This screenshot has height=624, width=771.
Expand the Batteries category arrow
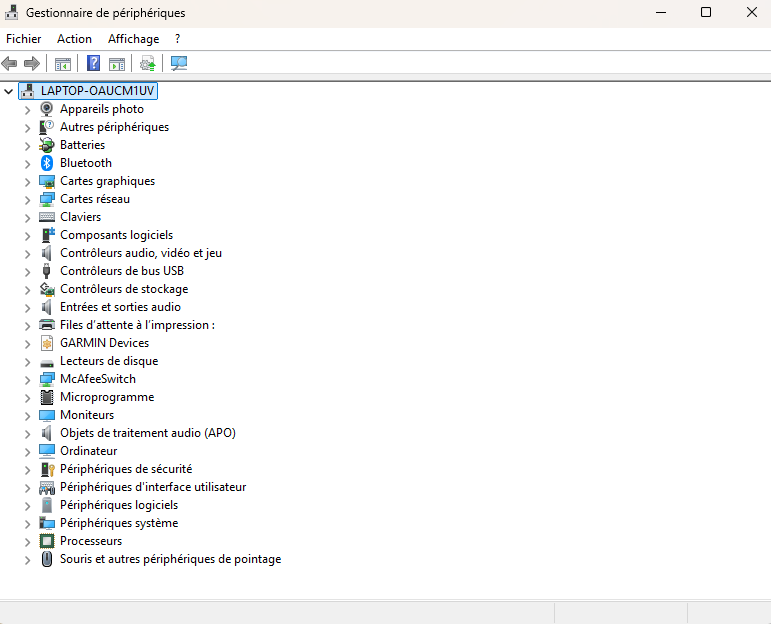point(27,145)
